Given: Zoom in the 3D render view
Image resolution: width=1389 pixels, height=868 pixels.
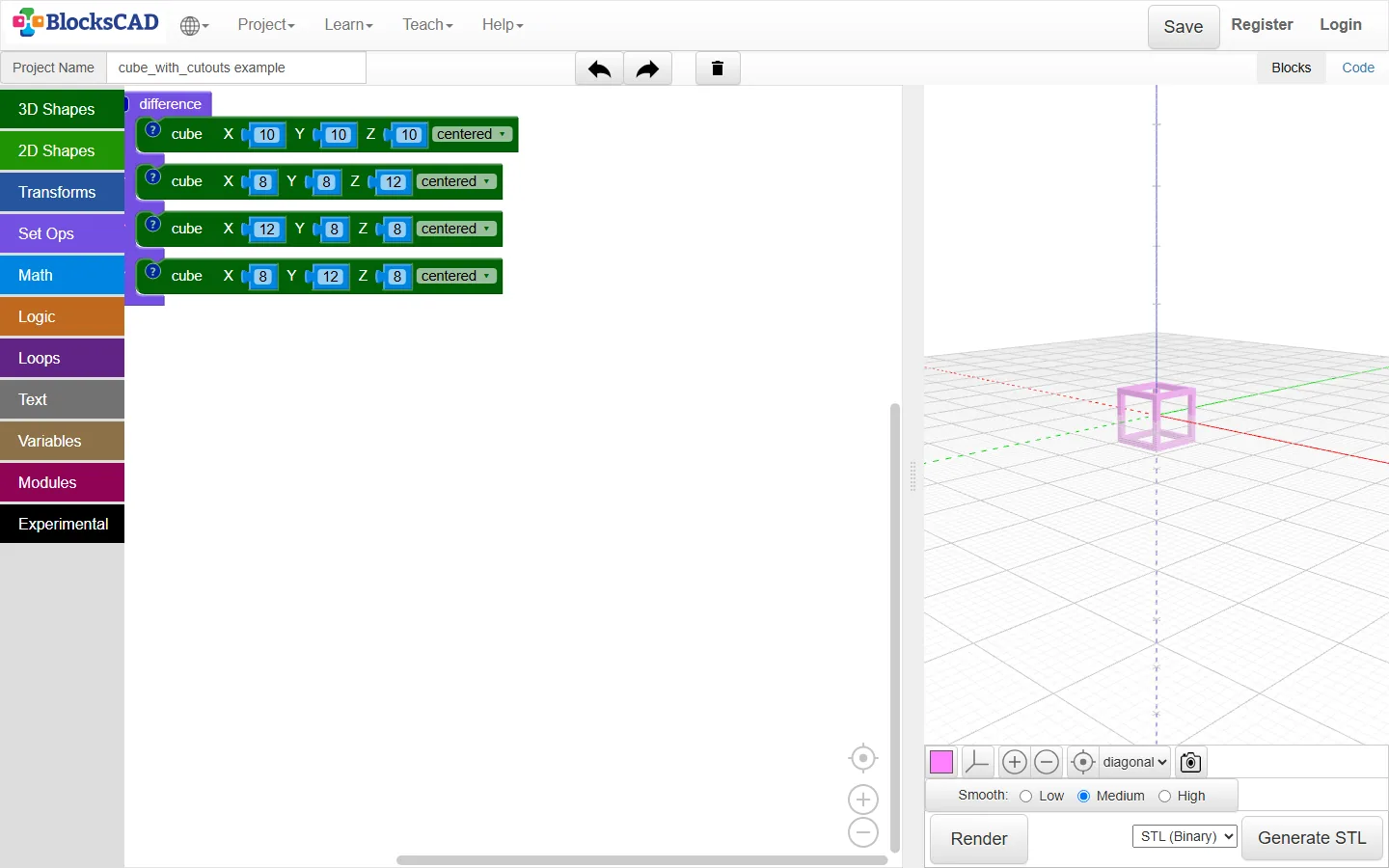Looking at the screenshot, I should point(1014,762).
